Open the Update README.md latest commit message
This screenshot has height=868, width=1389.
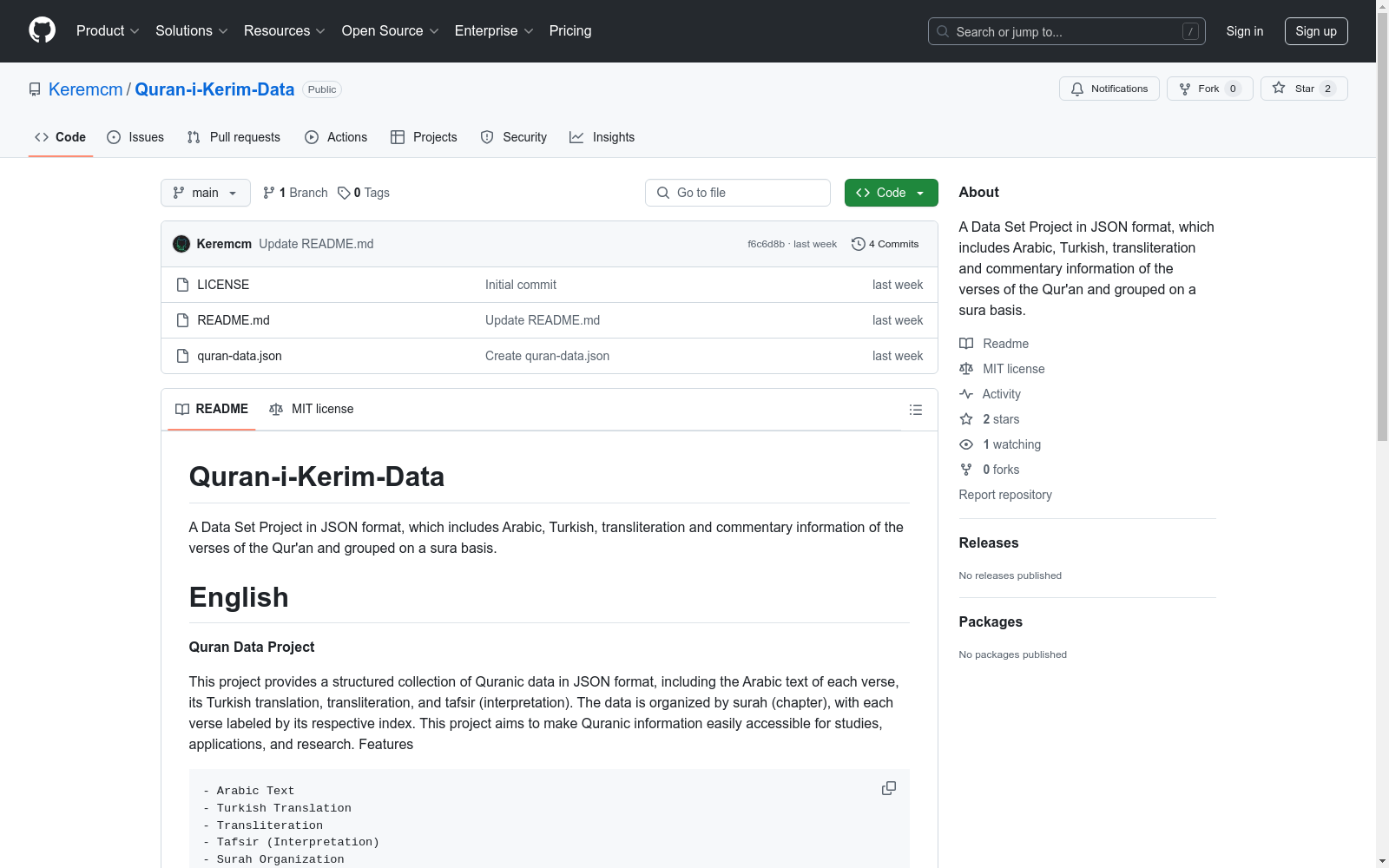[x=316, y=244]
